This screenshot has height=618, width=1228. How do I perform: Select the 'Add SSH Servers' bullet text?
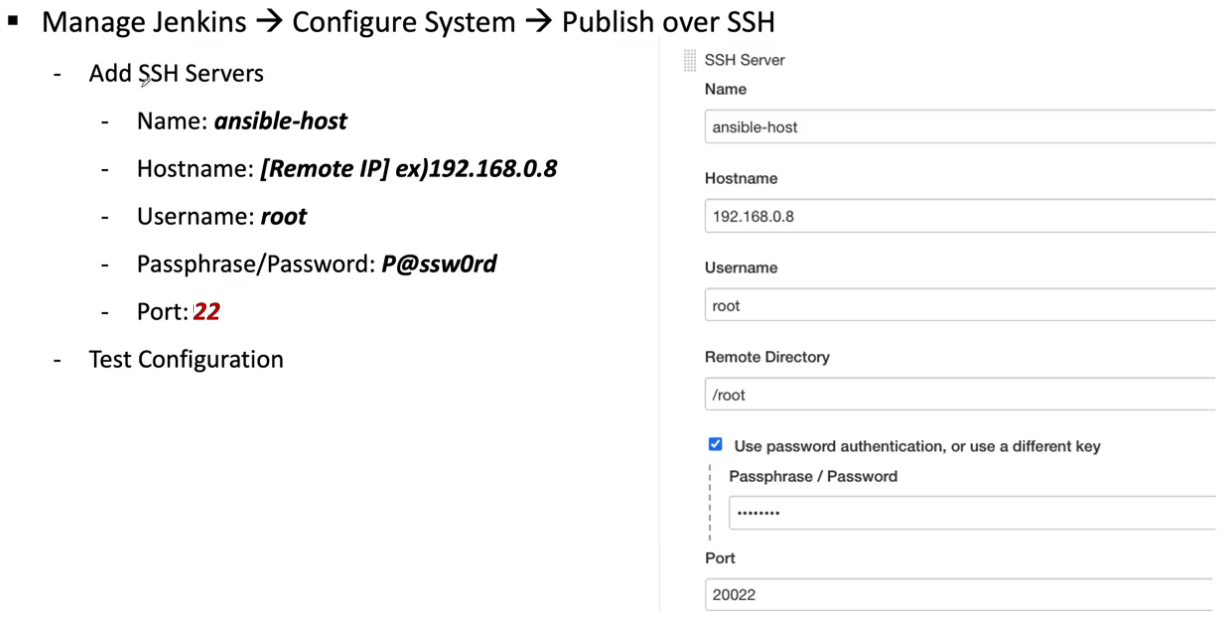[176, 73]
